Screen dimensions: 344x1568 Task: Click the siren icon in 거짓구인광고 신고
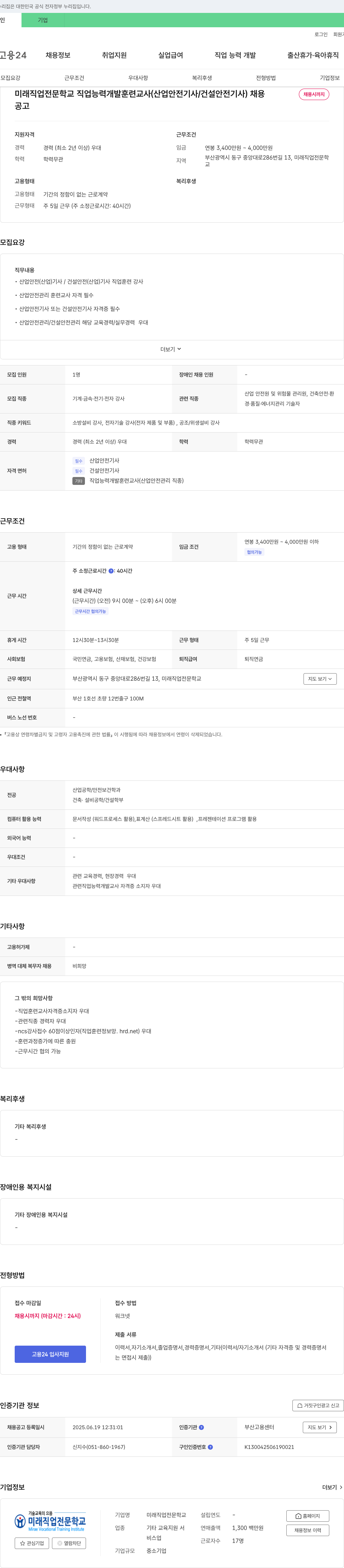pos(299,1406)
